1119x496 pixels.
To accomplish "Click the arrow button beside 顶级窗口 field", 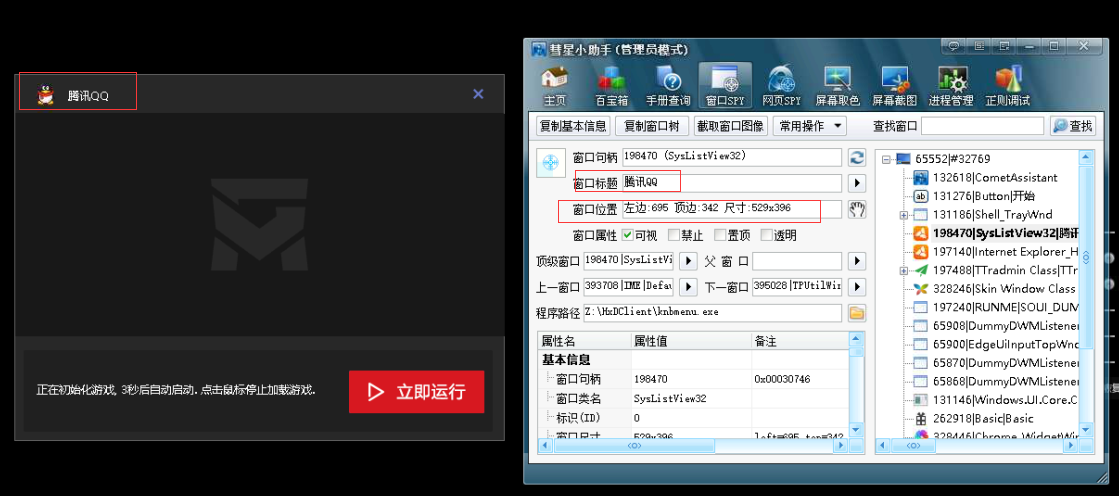I will tap(687, 261).
